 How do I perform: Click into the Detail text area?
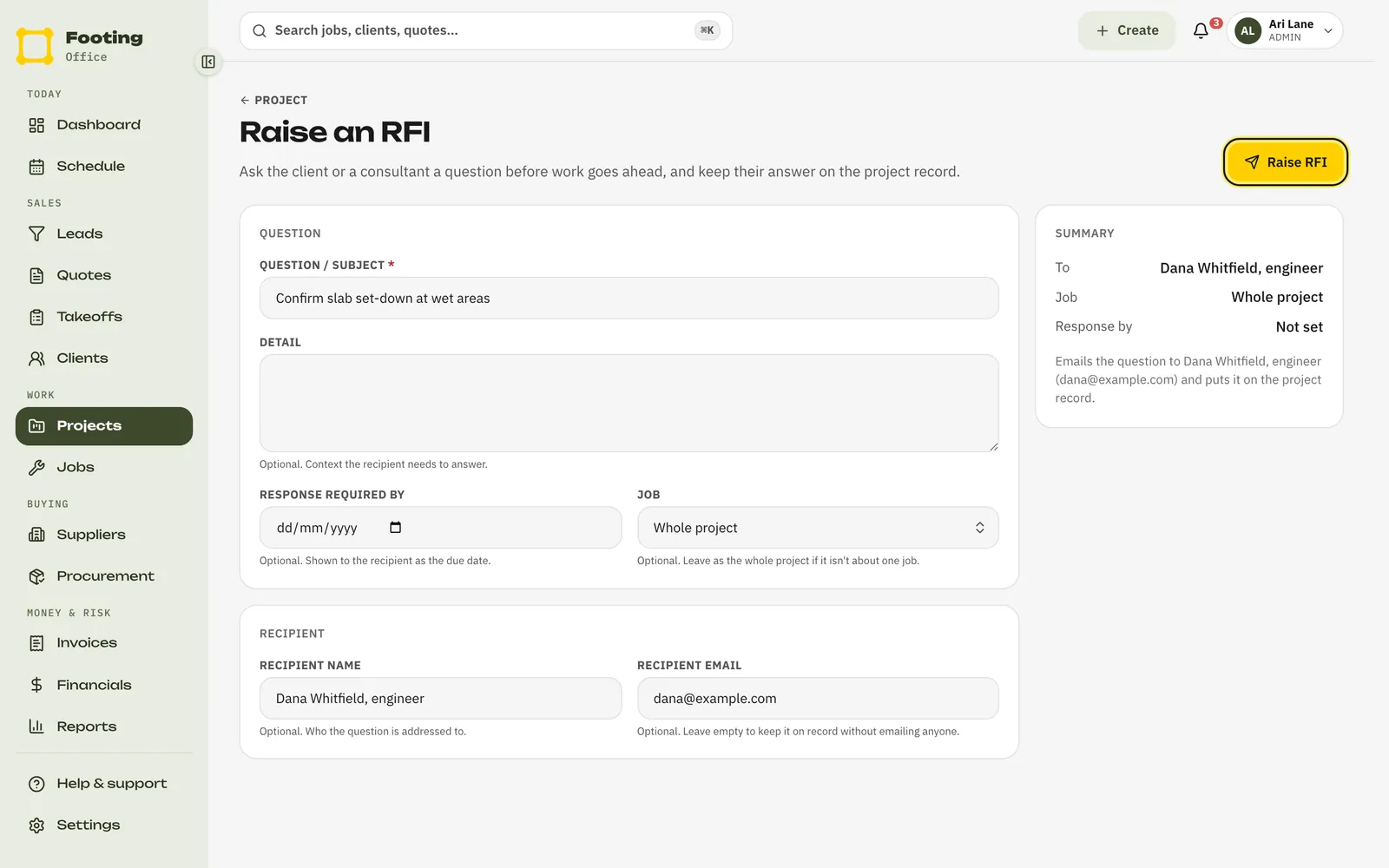click(x=629, y=403)
